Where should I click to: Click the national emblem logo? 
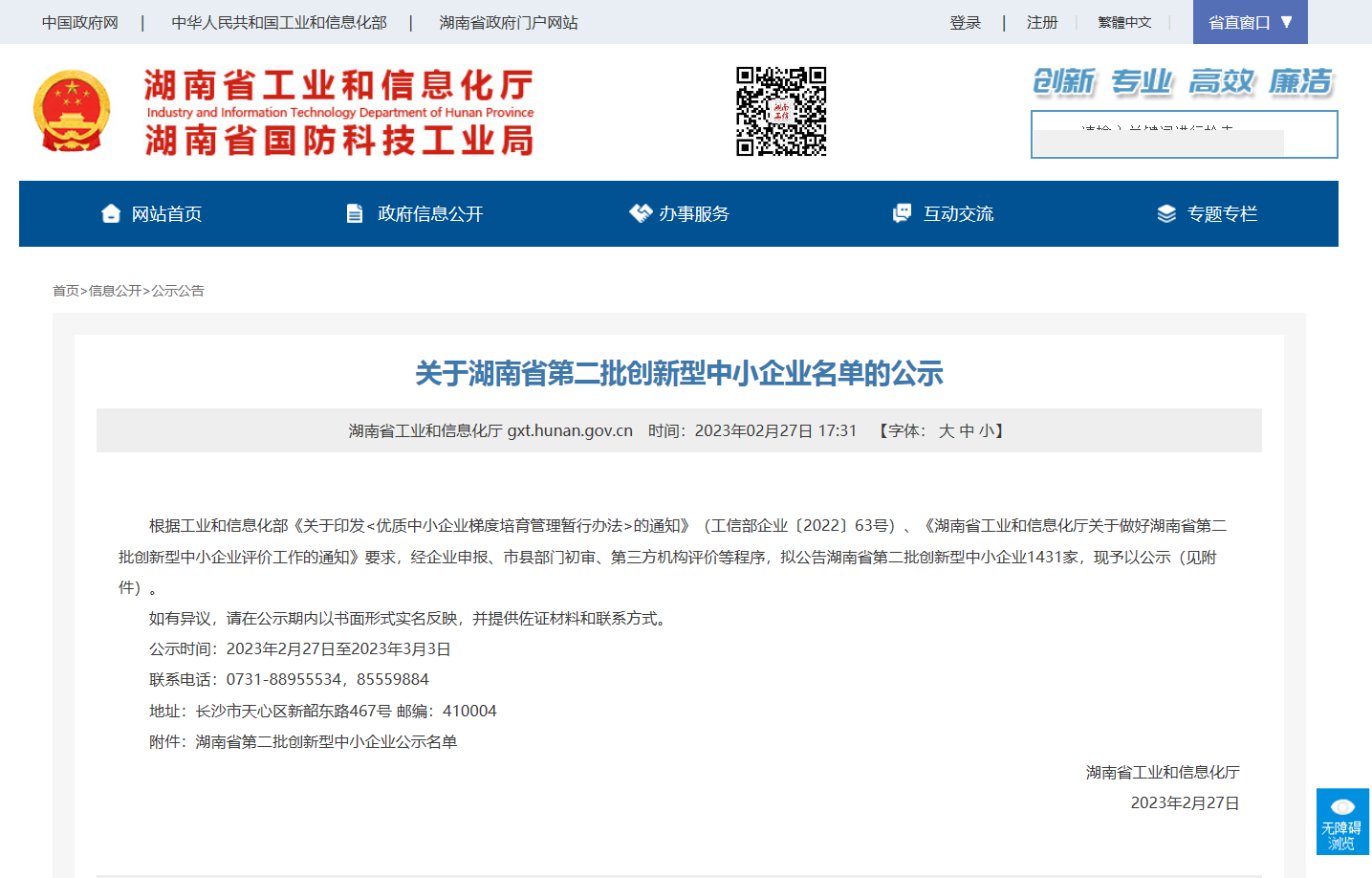tap(72, 112)
